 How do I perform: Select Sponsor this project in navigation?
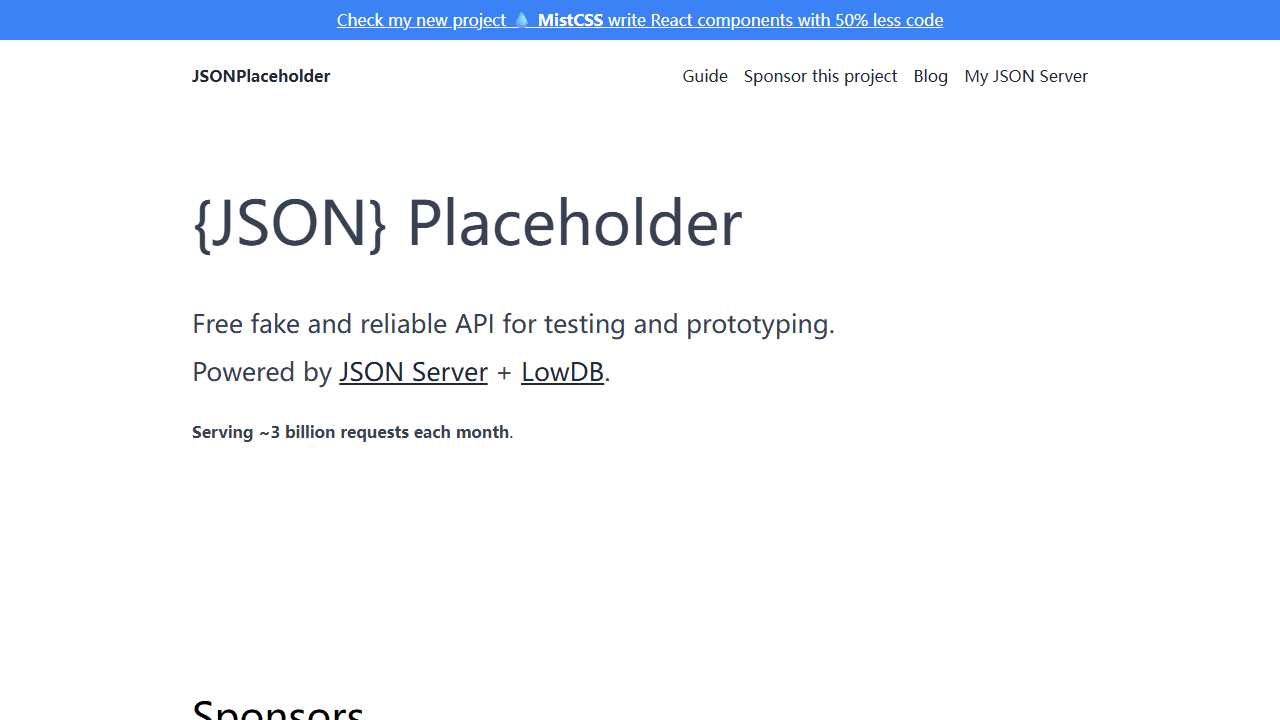pyautogui.click(x=821, y=76)
